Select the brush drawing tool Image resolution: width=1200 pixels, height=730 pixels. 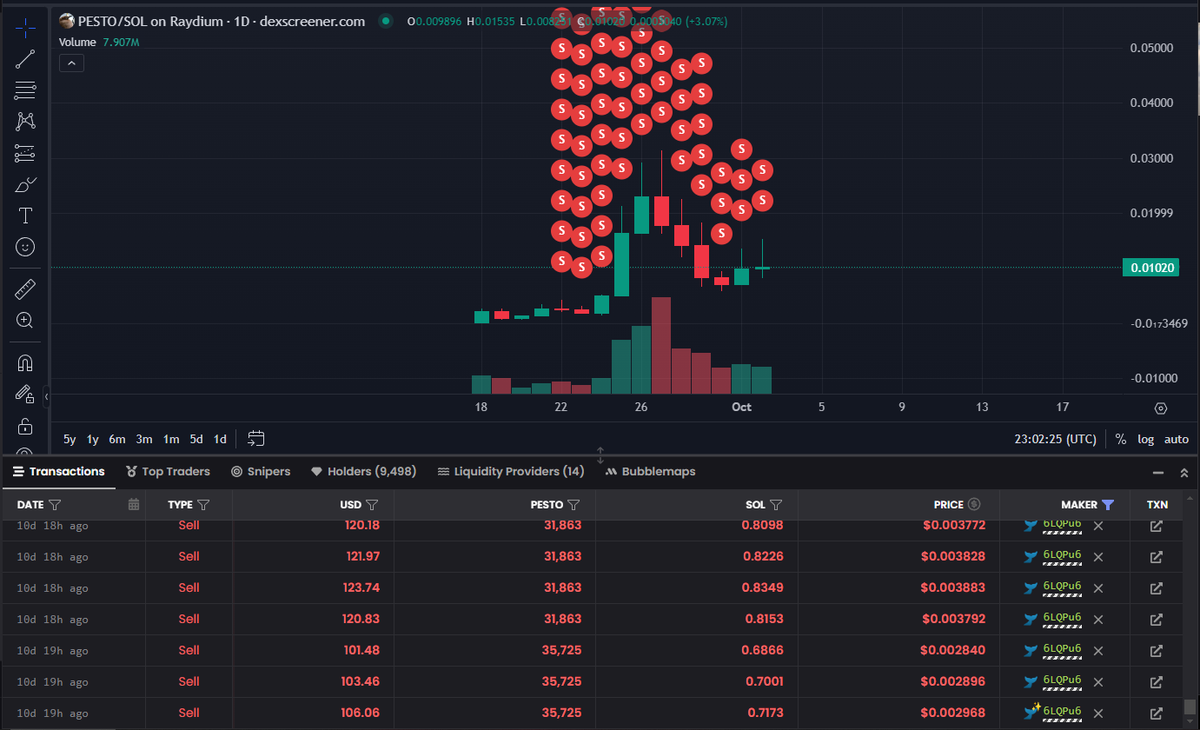[x=25, y=184]
